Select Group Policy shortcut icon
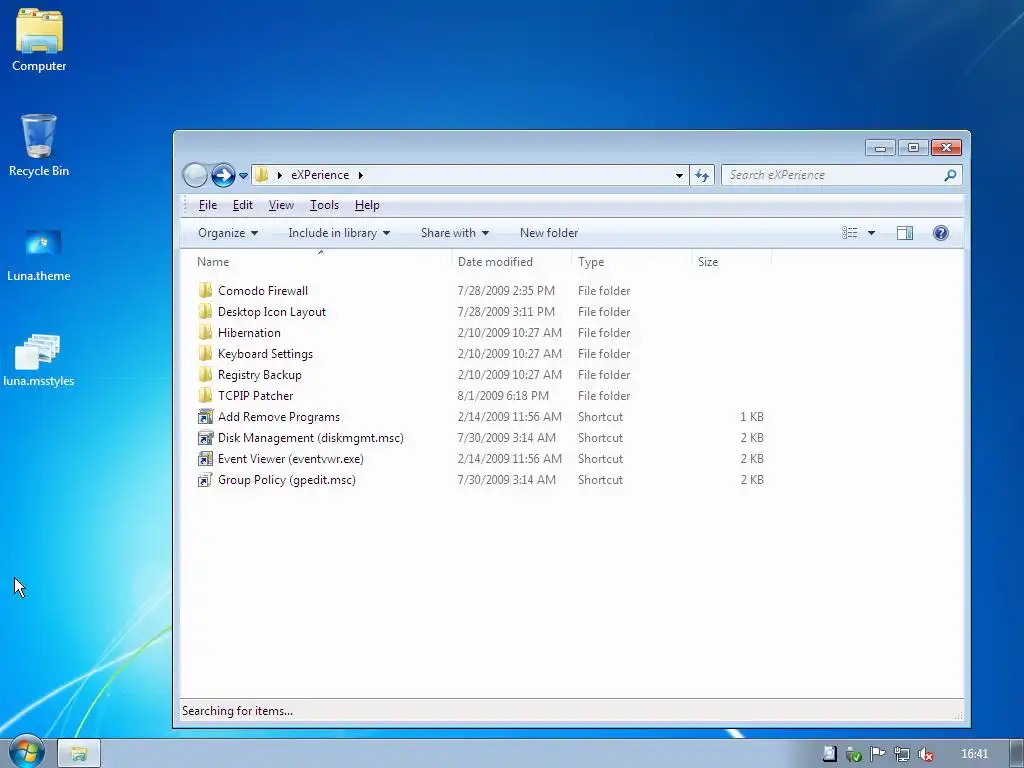1024x768 pixels. tap(205, 479)
